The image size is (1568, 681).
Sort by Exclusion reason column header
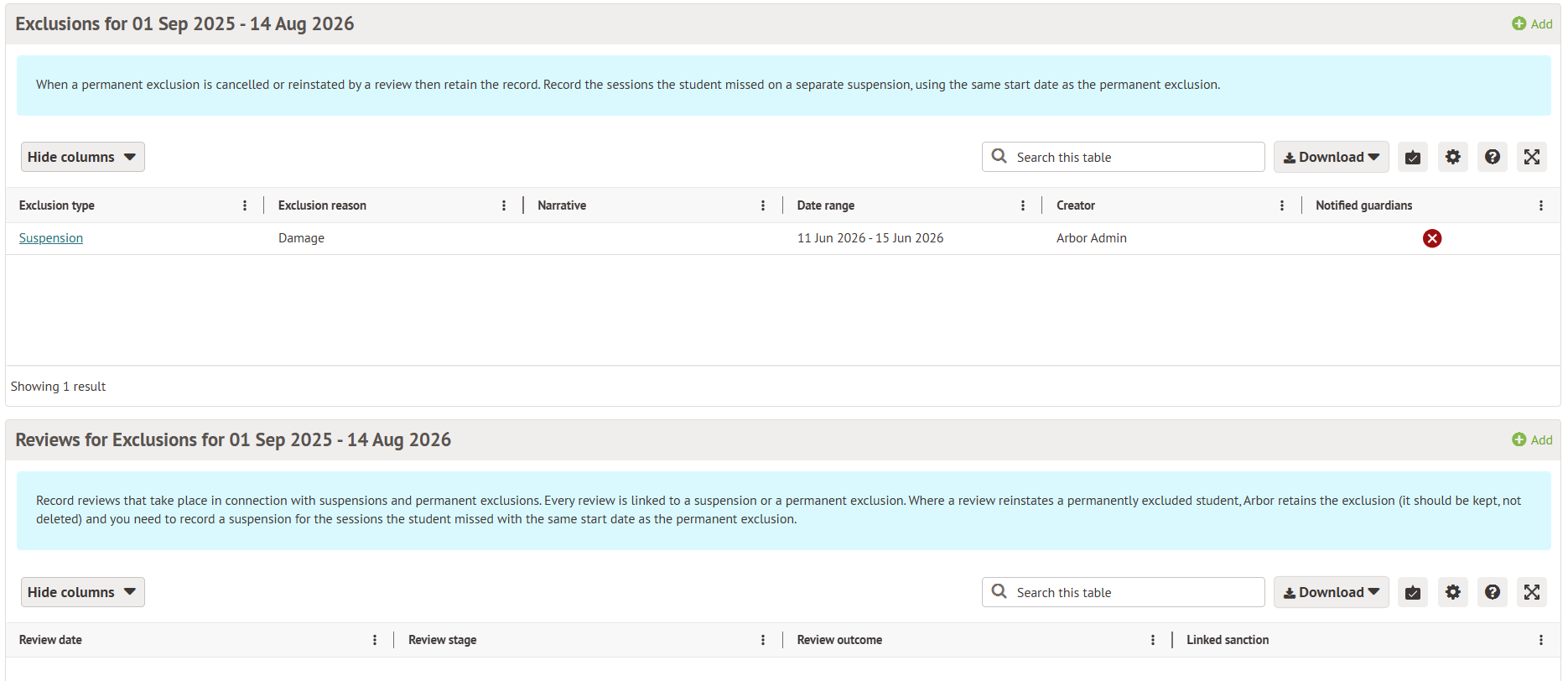pyautogui.click(x=322, y=205)
